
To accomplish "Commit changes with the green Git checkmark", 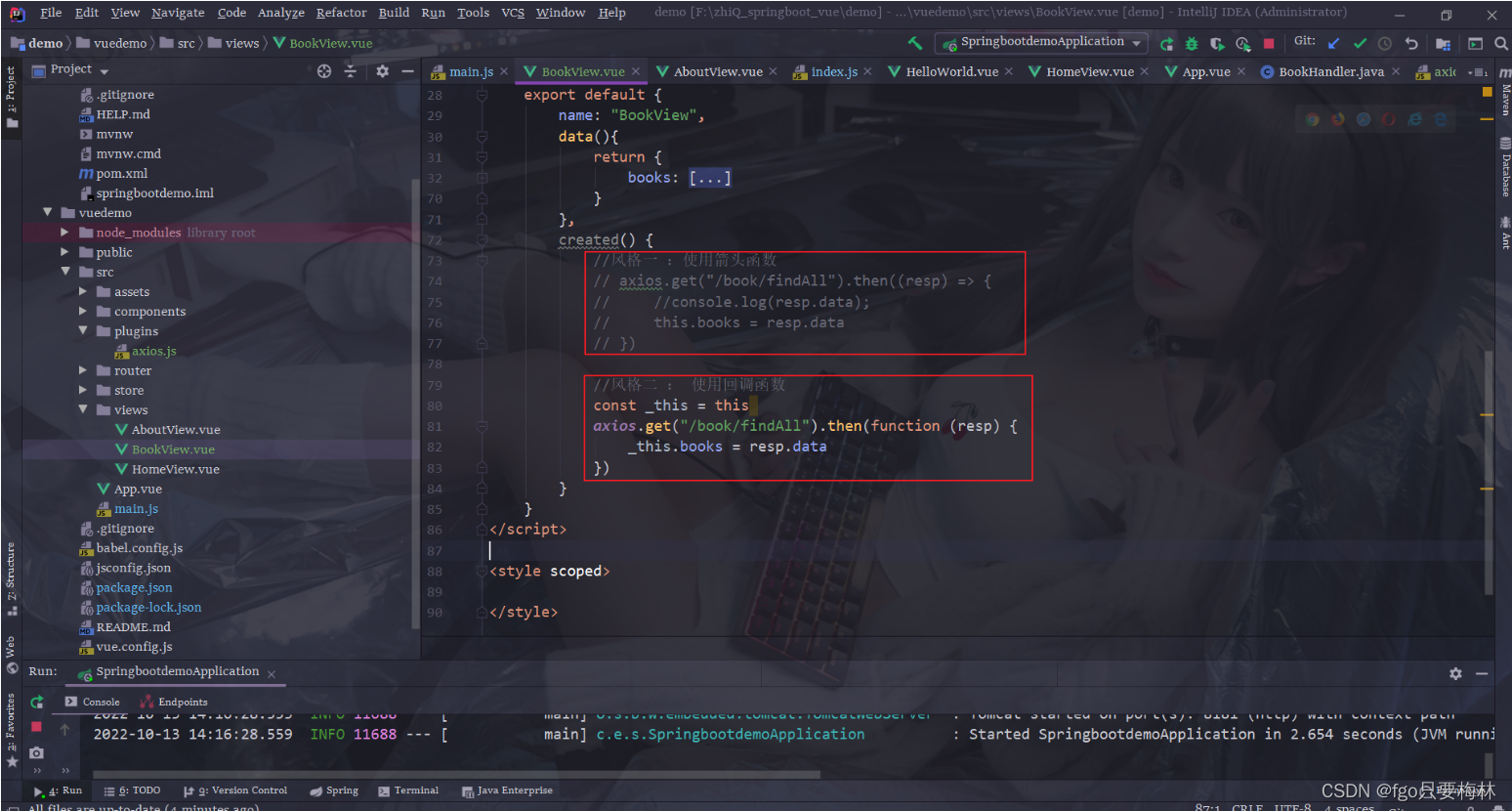I will (x=1360, y=43).
